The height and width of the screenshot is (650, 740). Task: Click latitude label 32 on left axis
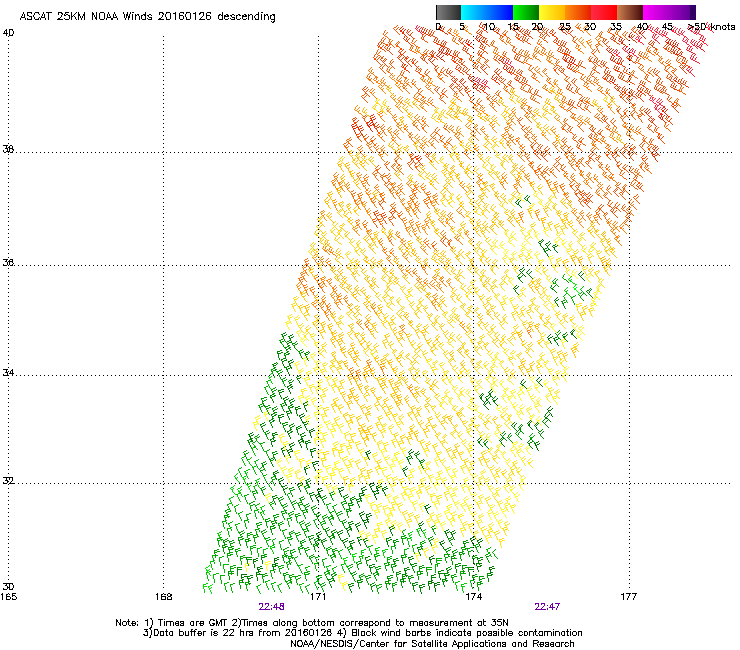[x=8, y=481]
